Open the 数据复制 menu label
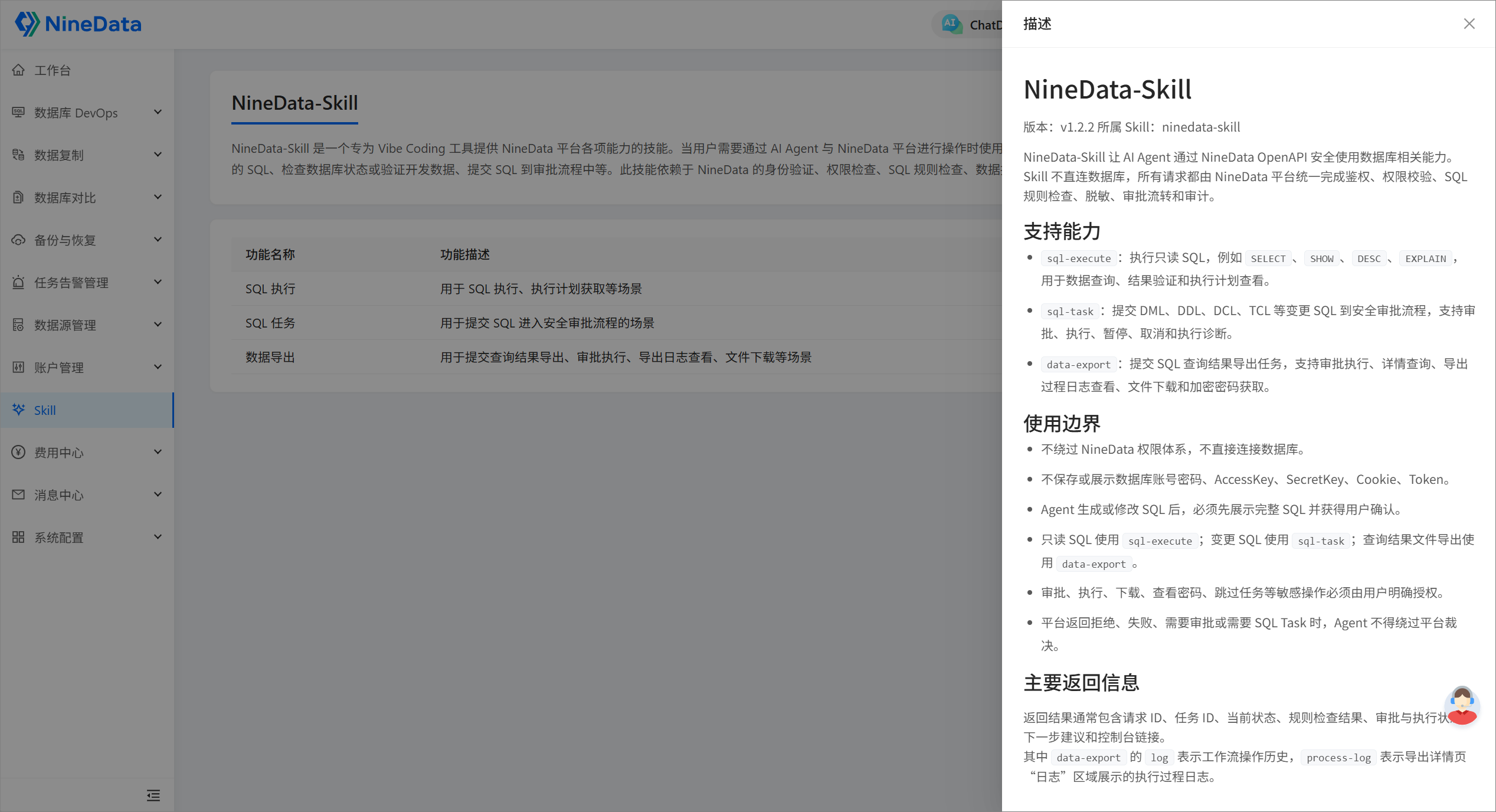 tap(59, 155)
